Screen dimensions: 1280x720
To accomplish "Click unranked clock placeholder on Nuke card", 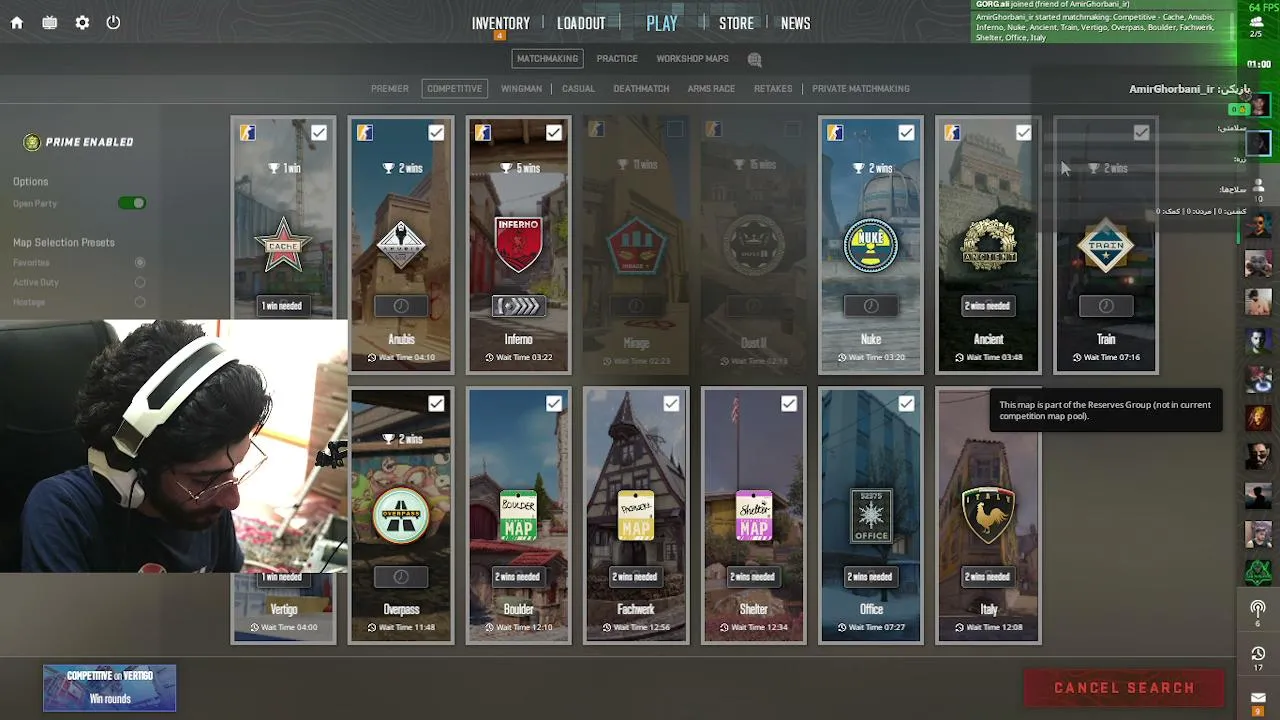I will point(870,306).
